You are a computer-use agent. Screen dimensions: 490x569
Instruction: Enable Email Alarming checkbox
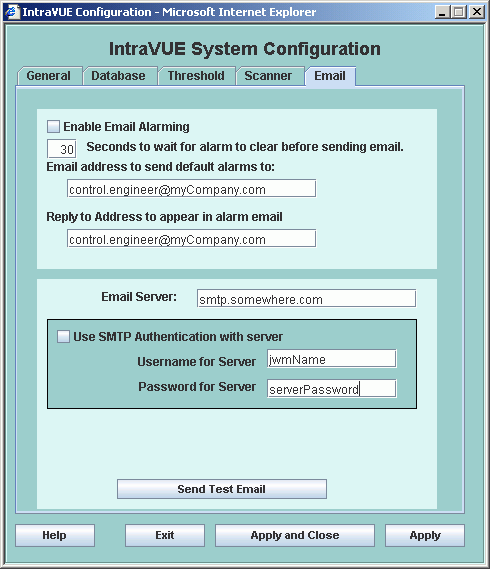[53, 127]
